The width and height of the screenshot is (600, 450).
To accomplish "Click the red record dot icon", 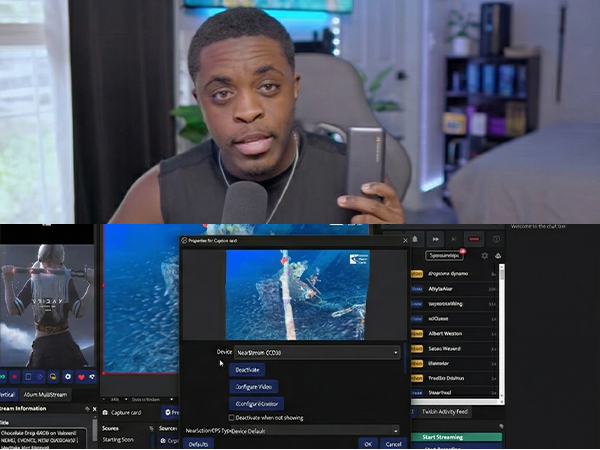I will [x=15, y=377].
